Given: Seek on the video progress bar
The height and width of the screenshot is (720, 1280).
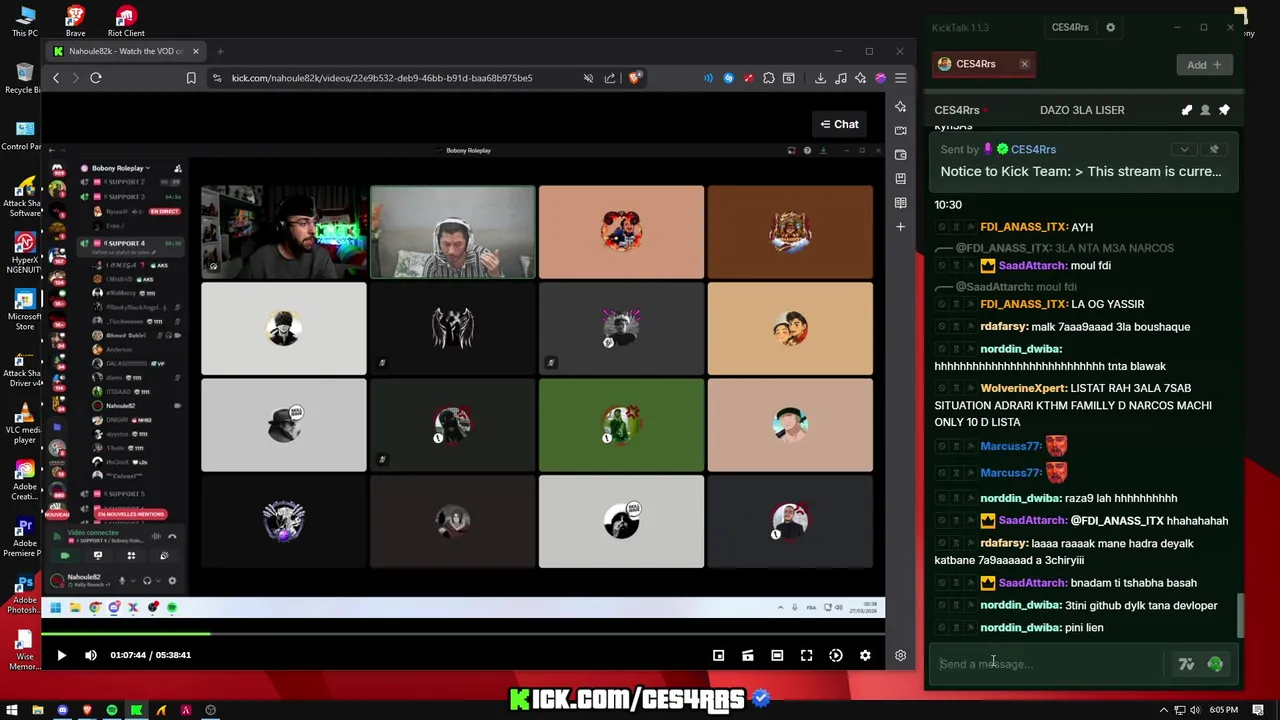Looking at the screenshot, I should tap(463, 634).
